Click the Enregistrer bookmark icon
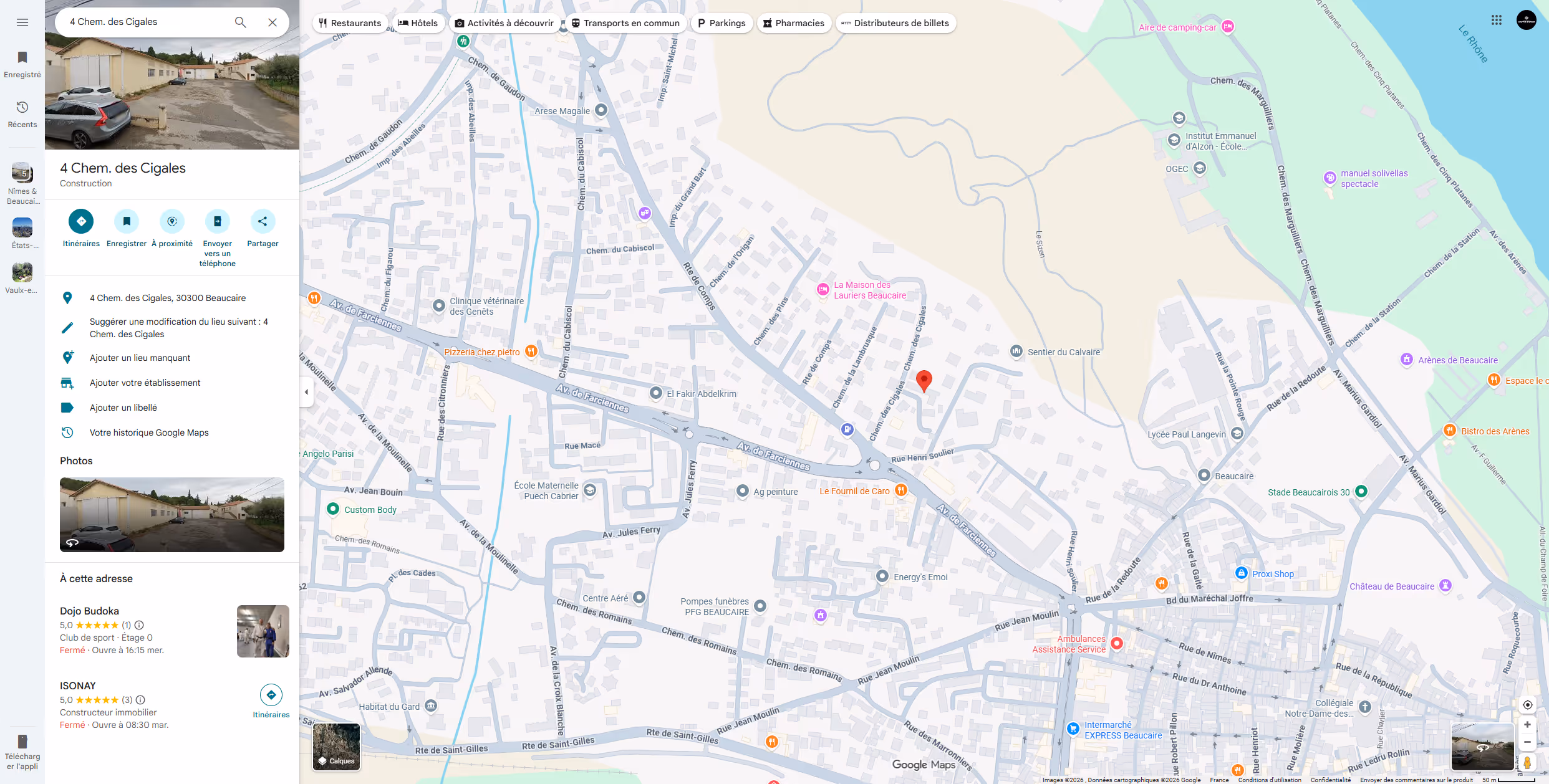This screenshot has width=1549, height=784. pyautogui.click(x=126, y=221)
